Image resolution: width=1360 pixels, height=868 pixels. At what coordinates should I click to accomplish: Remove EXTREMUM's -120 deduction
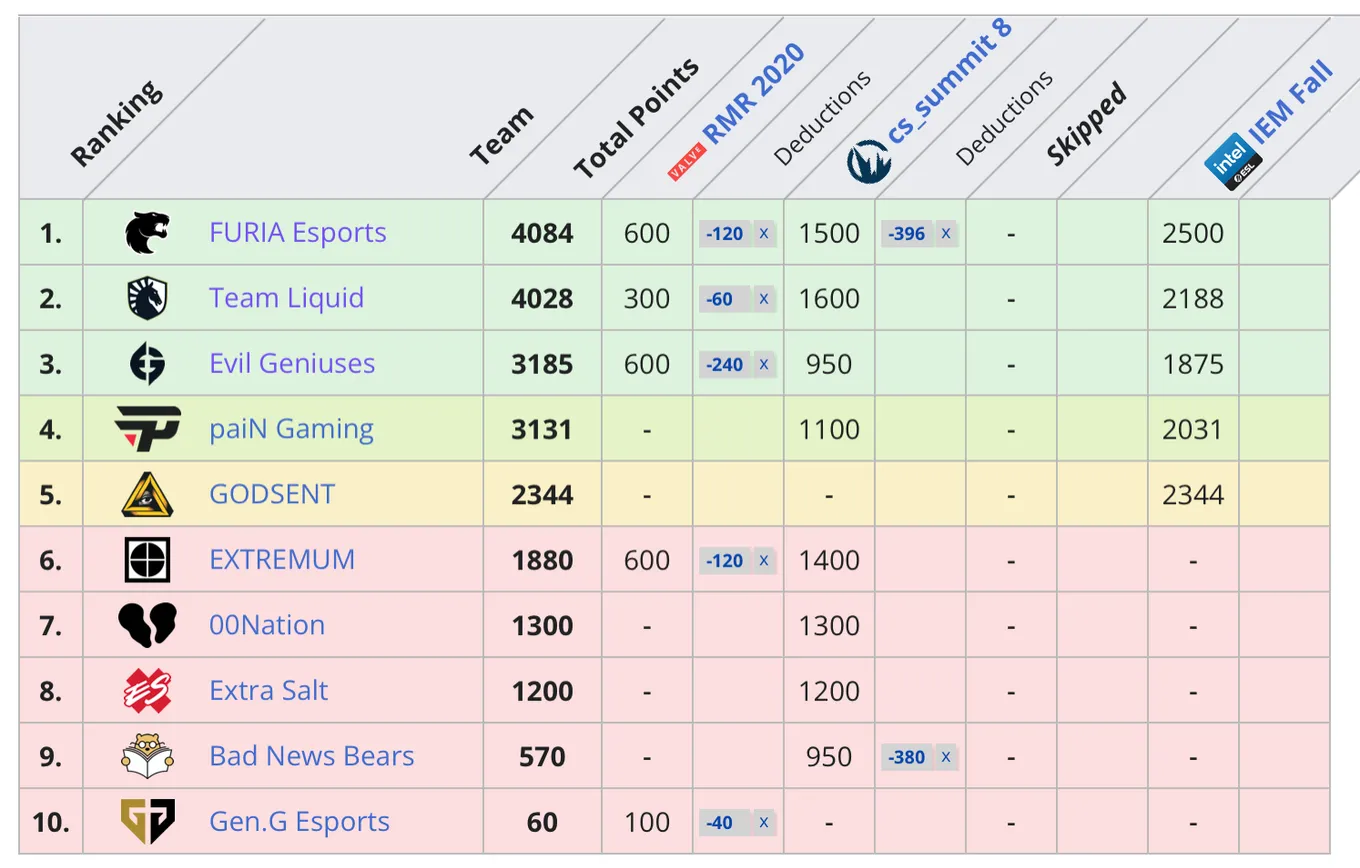click(763, 561)
